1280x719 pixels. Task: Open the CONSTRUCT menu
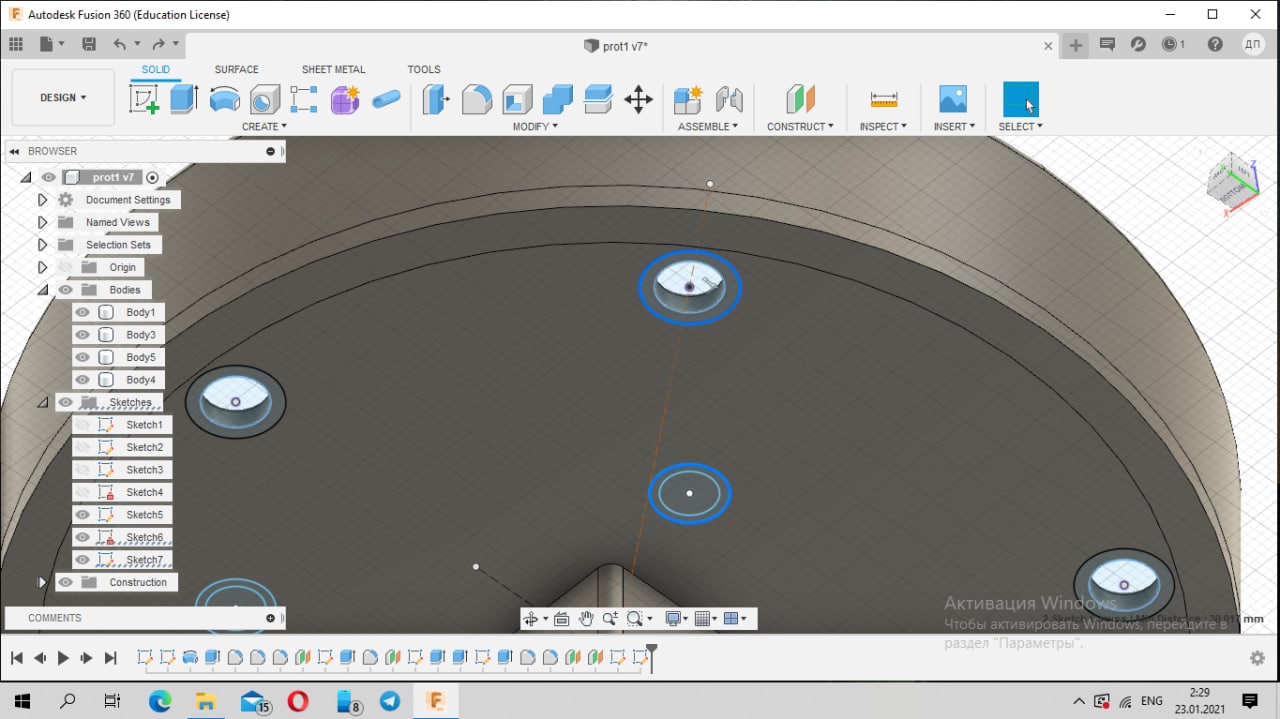tap(800, 127)
